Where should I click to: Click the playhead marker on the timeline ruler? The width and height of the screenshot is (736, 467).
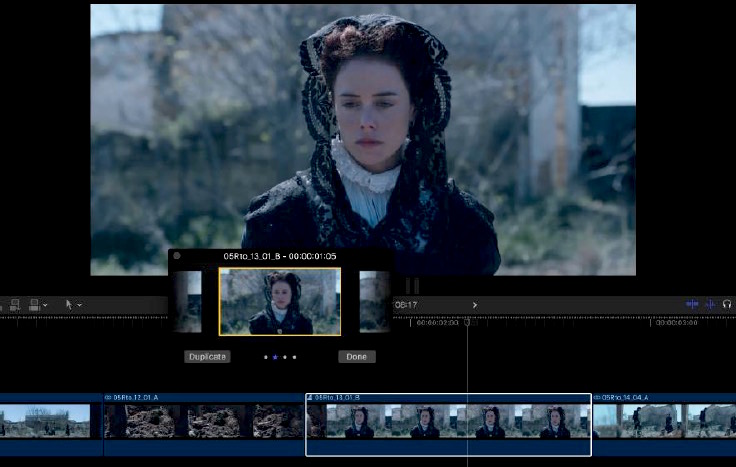coord(467,322)
